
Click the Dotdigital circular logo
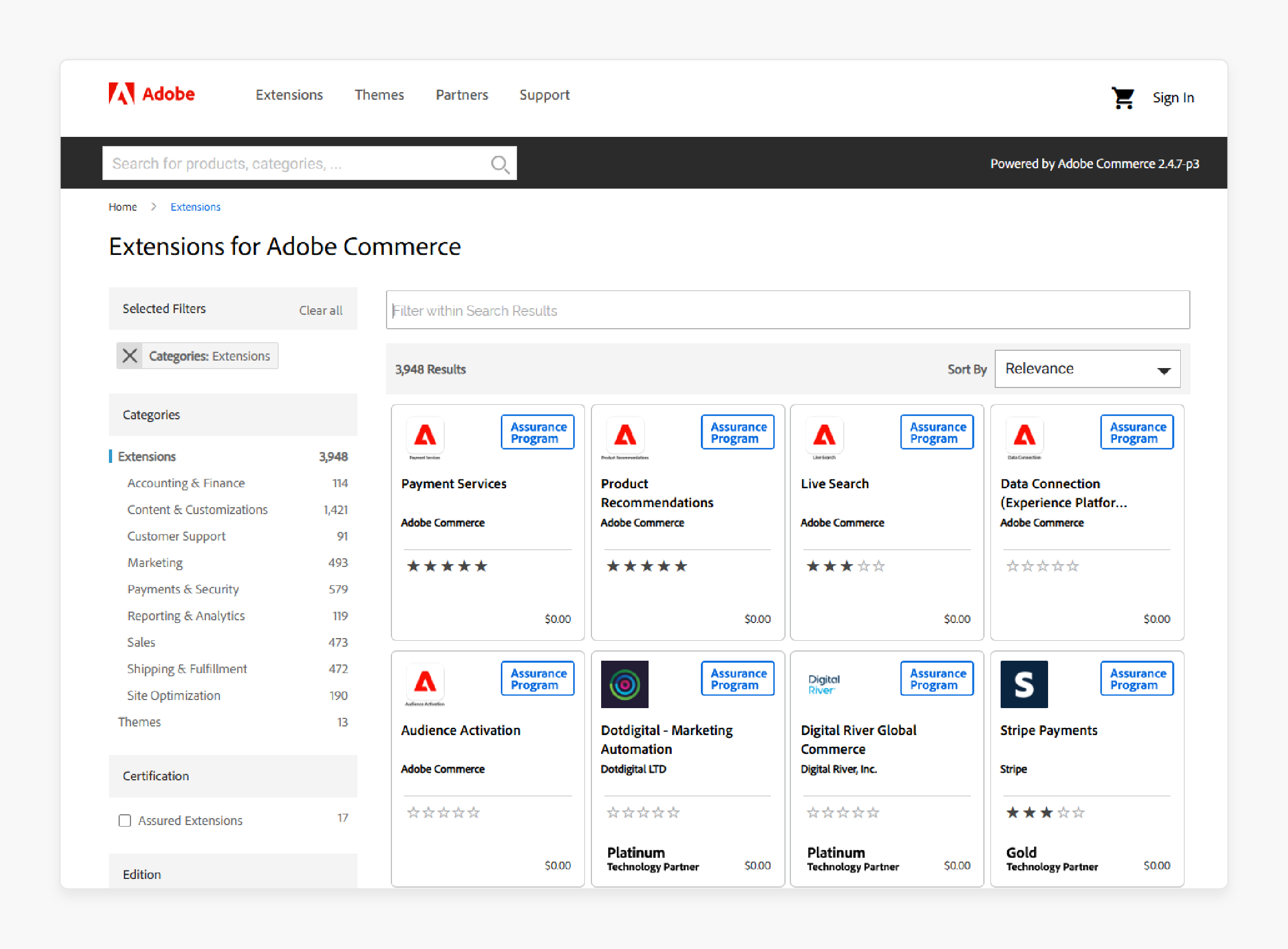pyautogui.click(x=625, y=684)
